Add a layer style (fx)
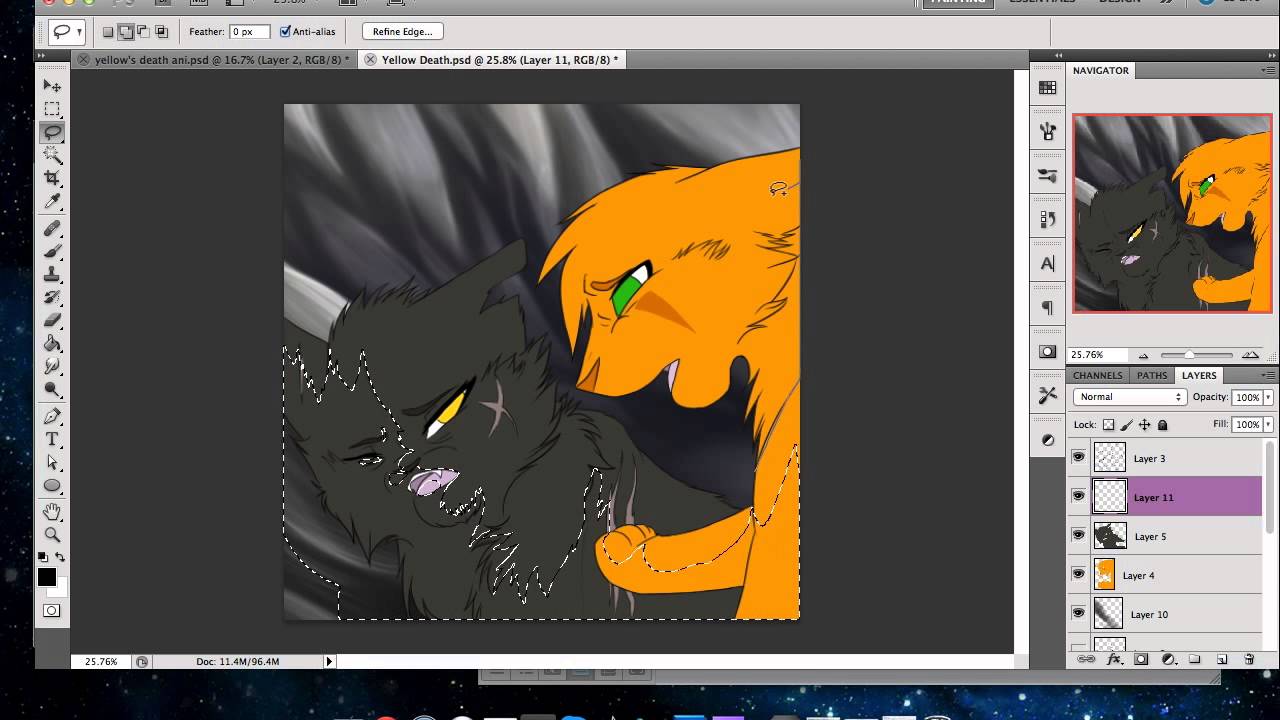 pos(1113,660)
